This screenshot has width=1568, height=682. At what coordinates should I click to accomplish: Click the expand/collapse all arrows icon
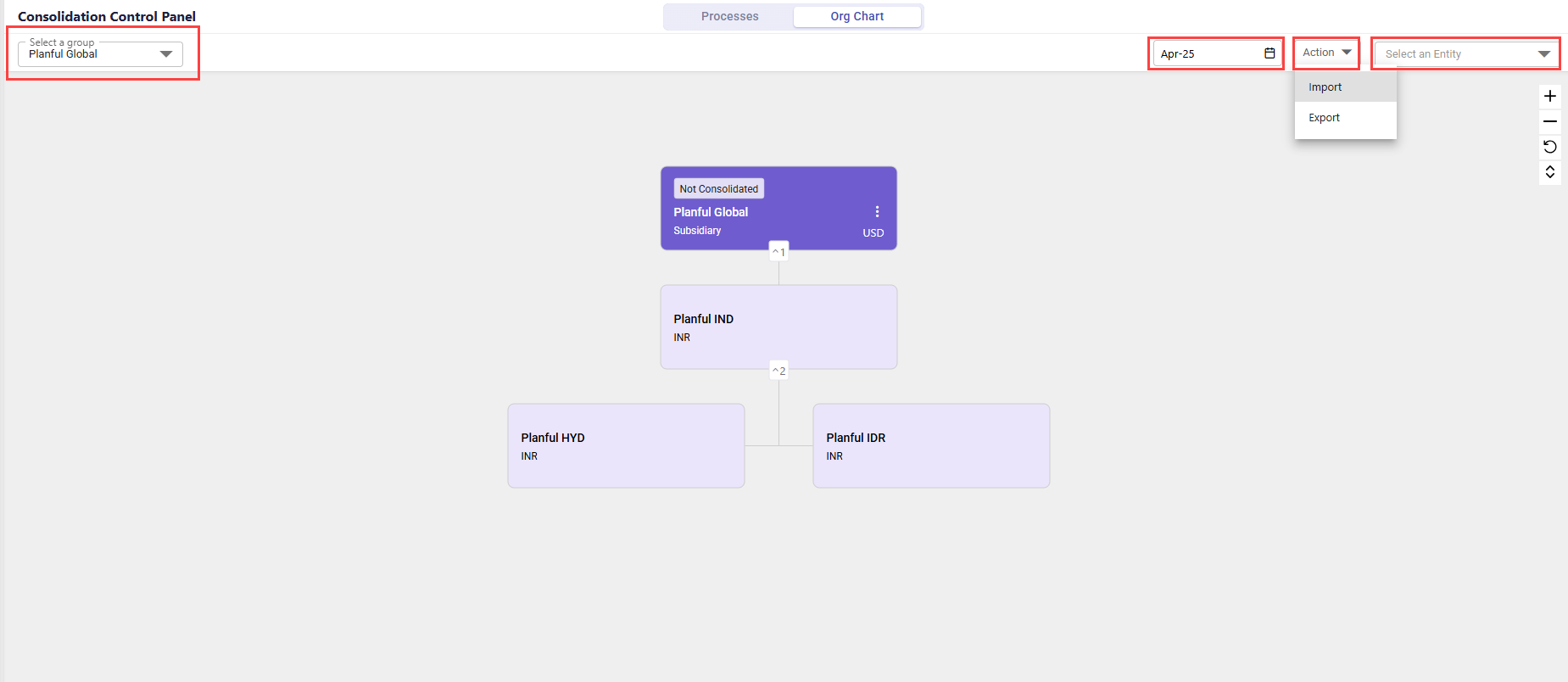pyautogui.click(x=1549, y=172)
